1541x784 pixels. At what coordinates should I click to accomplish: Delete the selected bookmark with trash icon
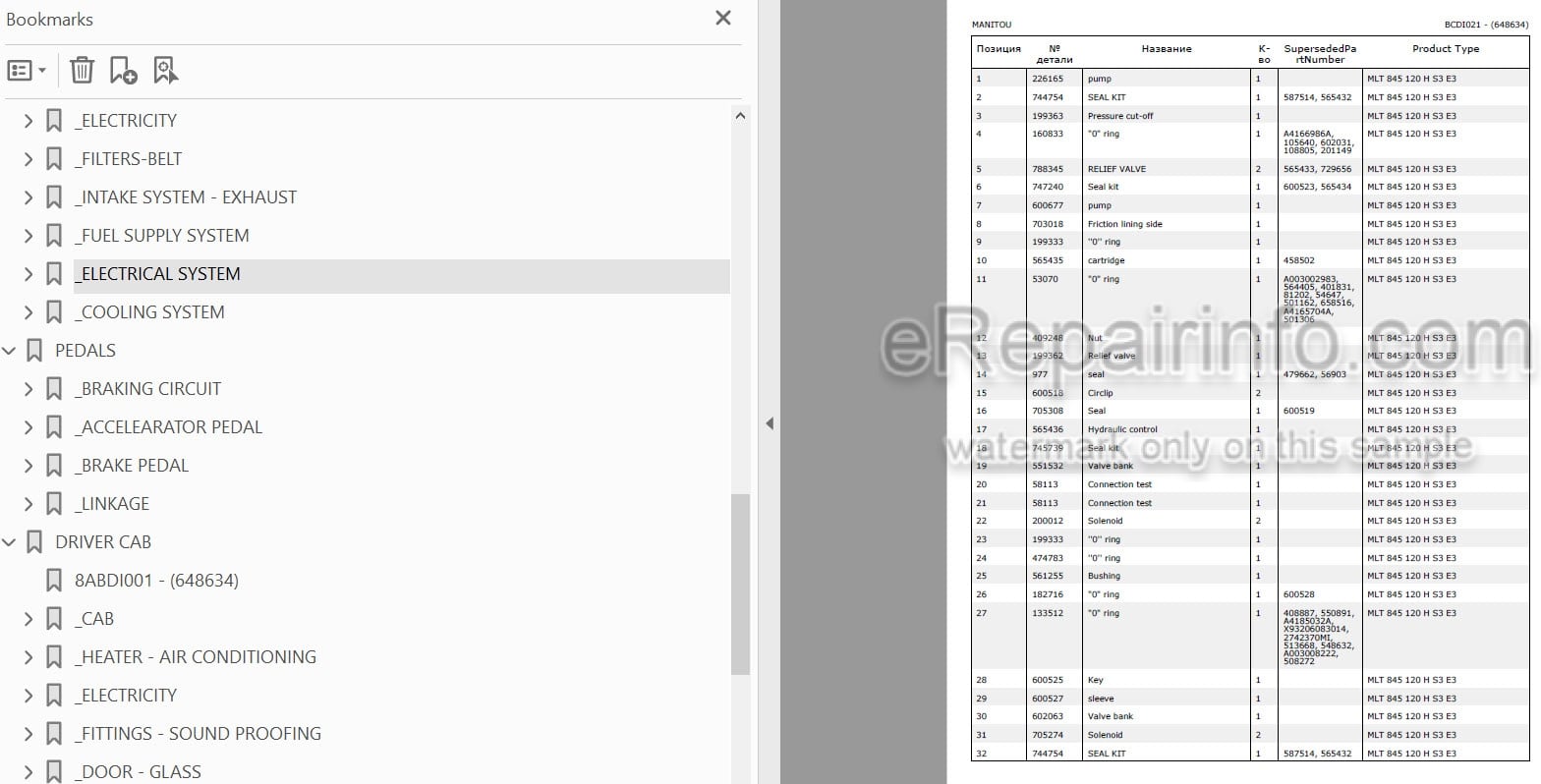coord(82,71)
